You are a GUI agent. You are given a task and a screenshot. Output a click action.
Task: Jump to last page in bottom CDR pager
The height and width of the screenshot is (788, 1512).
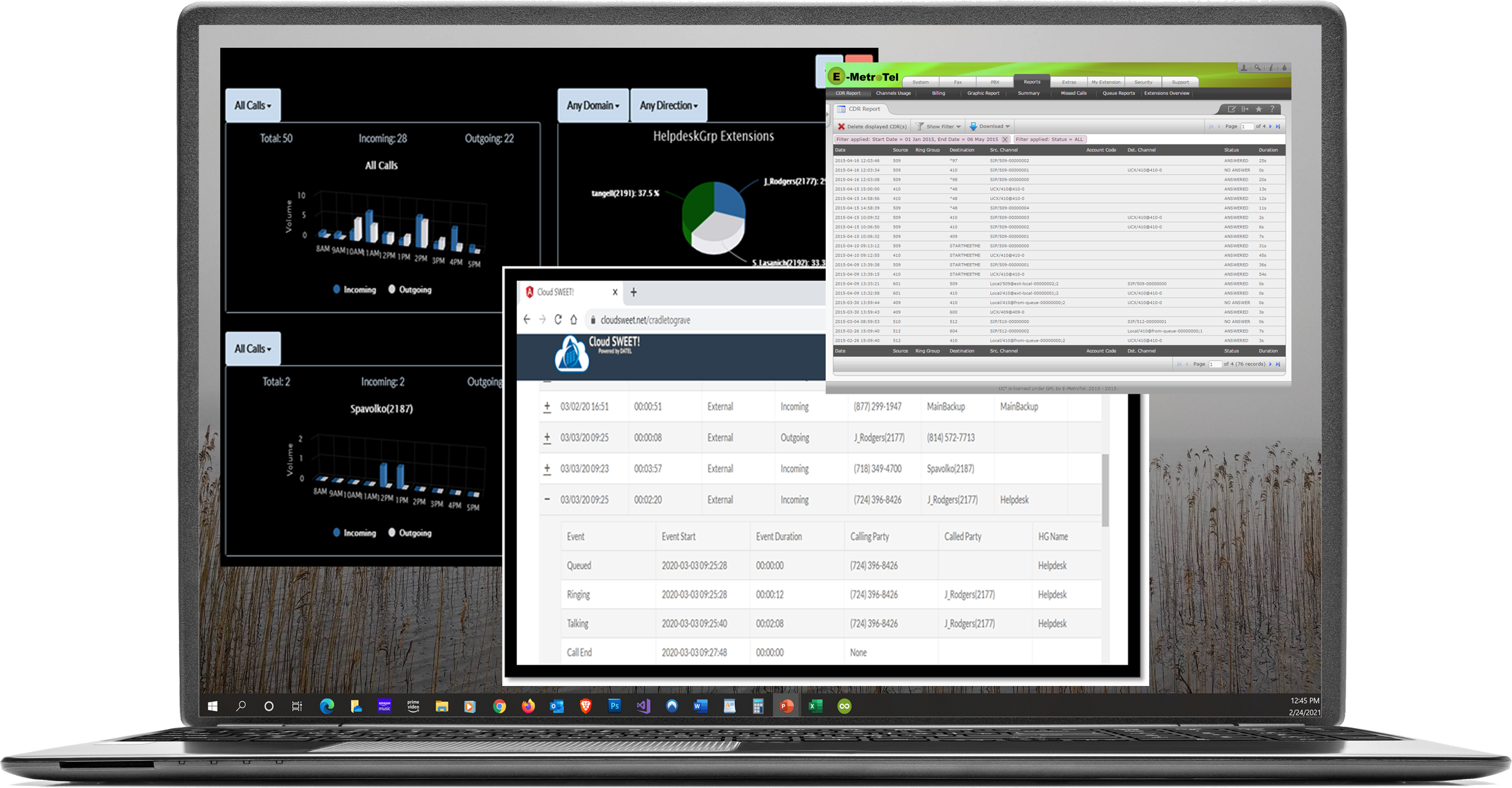click(x=1278, y=364)
